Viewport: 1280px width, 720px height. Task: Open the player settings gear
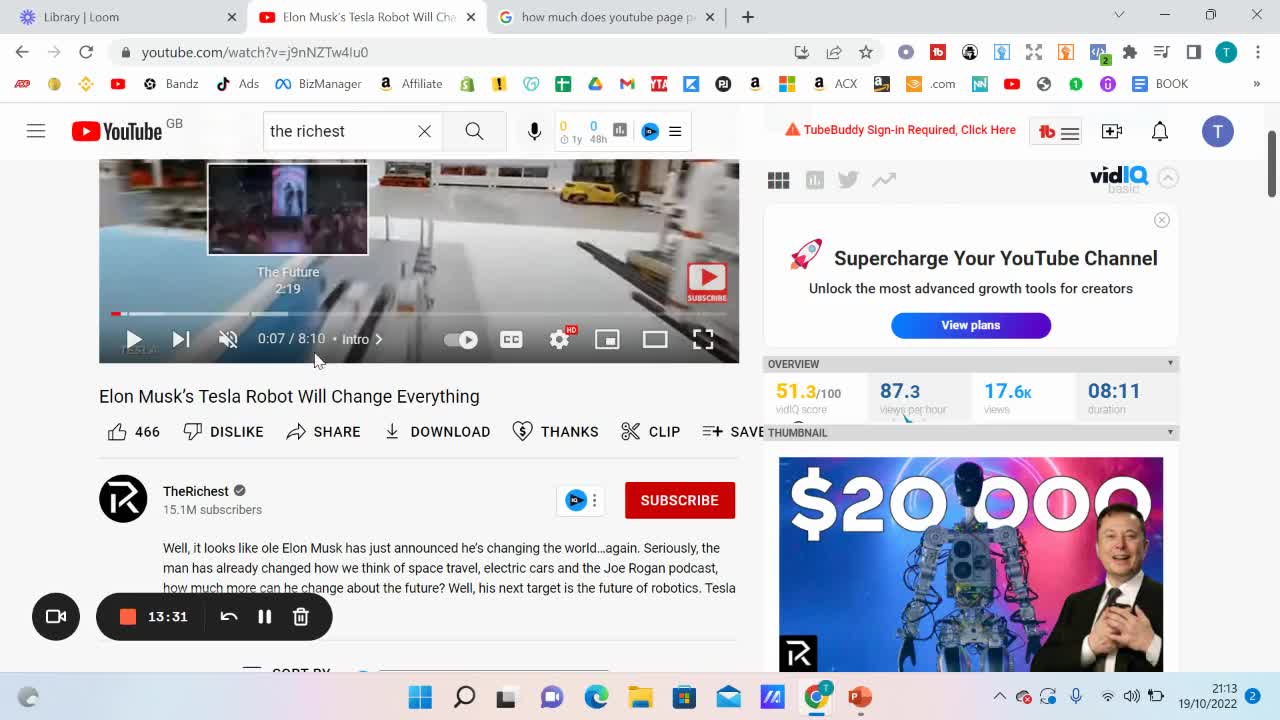pyautogui.click(x=559, y=339)
